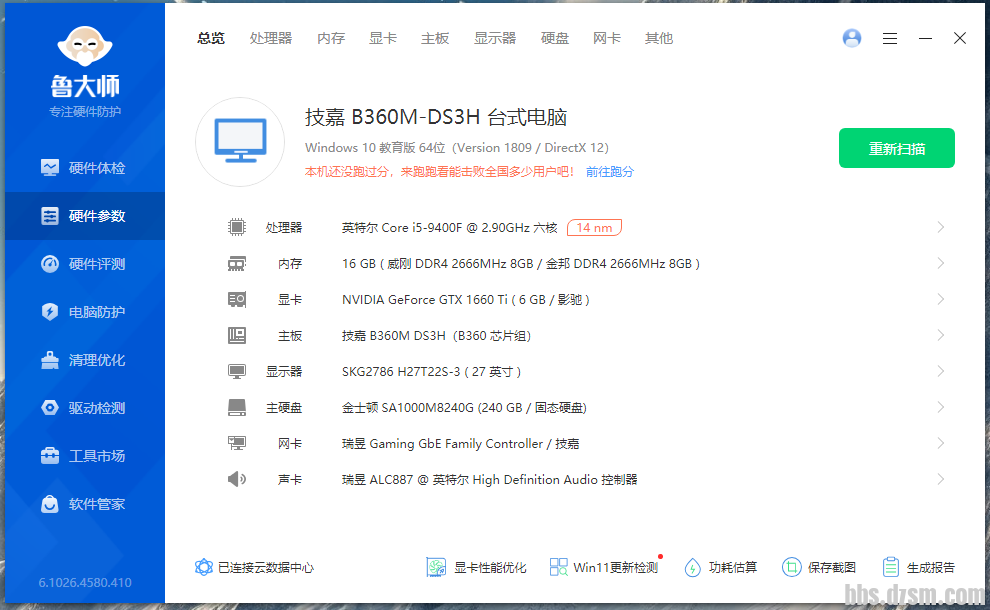Image resolution: width=990 pixels, height=610 pixels.
Task: Select 硬件评测 in the sidebar
Action: coord(85,264)
